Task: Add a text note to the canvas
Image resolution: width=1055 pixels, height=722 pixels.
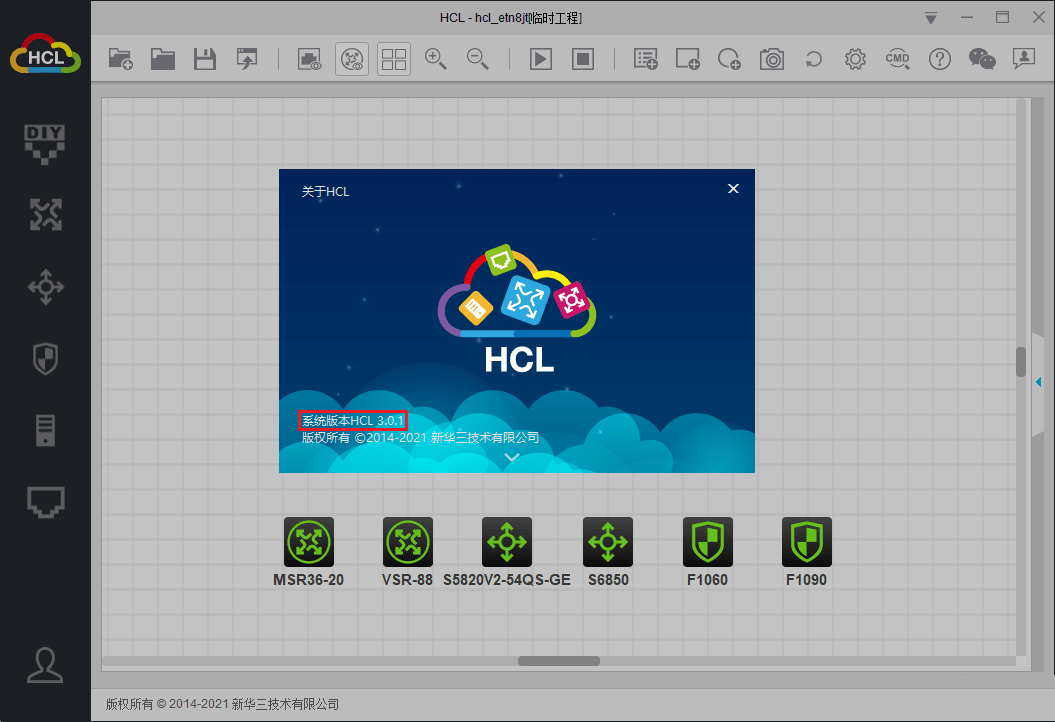Action: tap(645, 59)
